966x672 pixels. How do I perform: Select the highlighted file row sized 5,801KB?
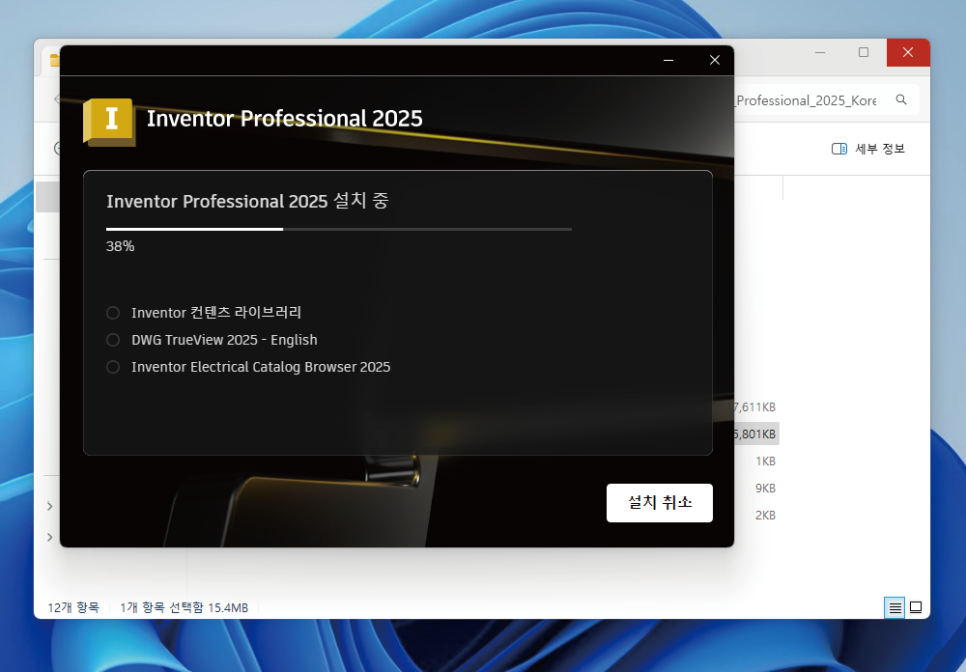pyautogui.click(x=756, y=434)
